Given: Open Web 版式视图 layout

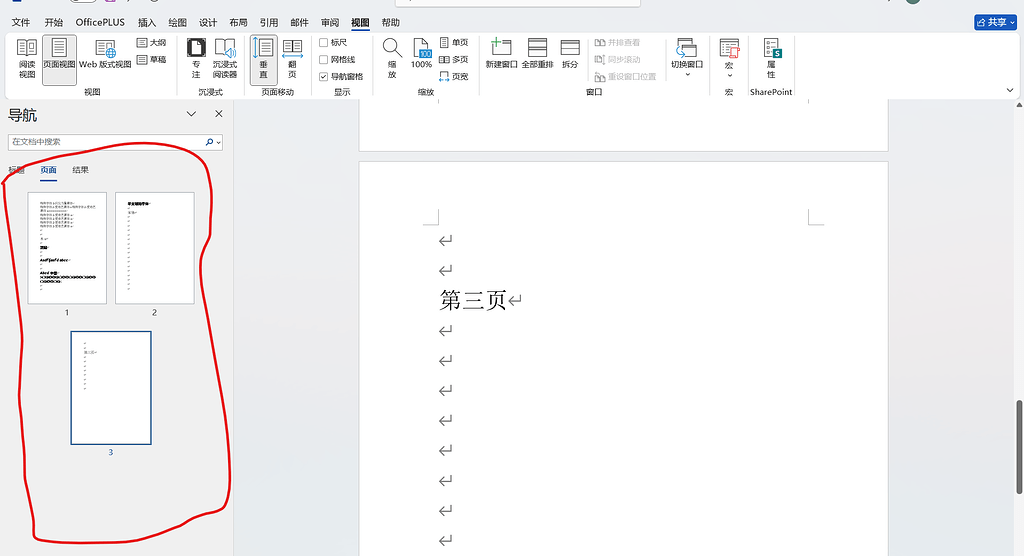Looking at the screenshot, I should coord(105,54).
